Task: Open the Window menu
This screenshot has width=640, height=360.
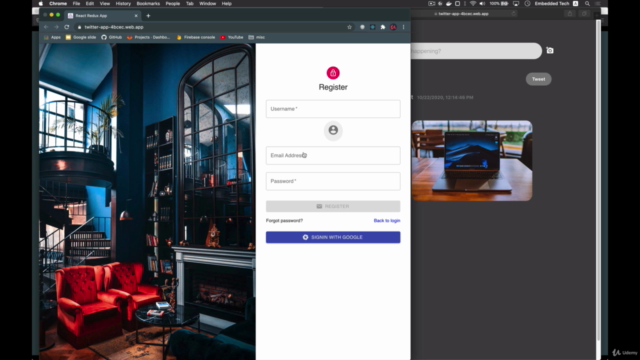Action: pos(208,4)
